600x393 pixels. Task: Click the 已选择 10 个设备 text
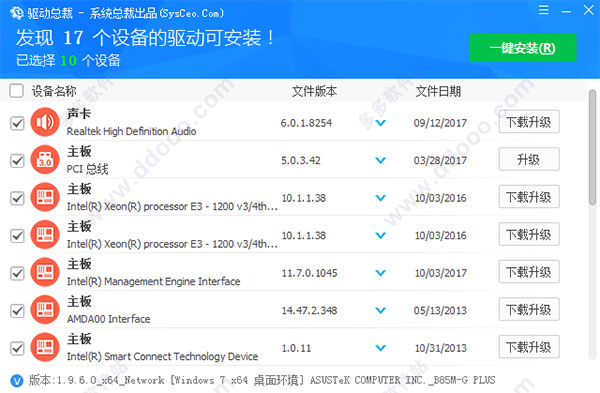[68, 60]
